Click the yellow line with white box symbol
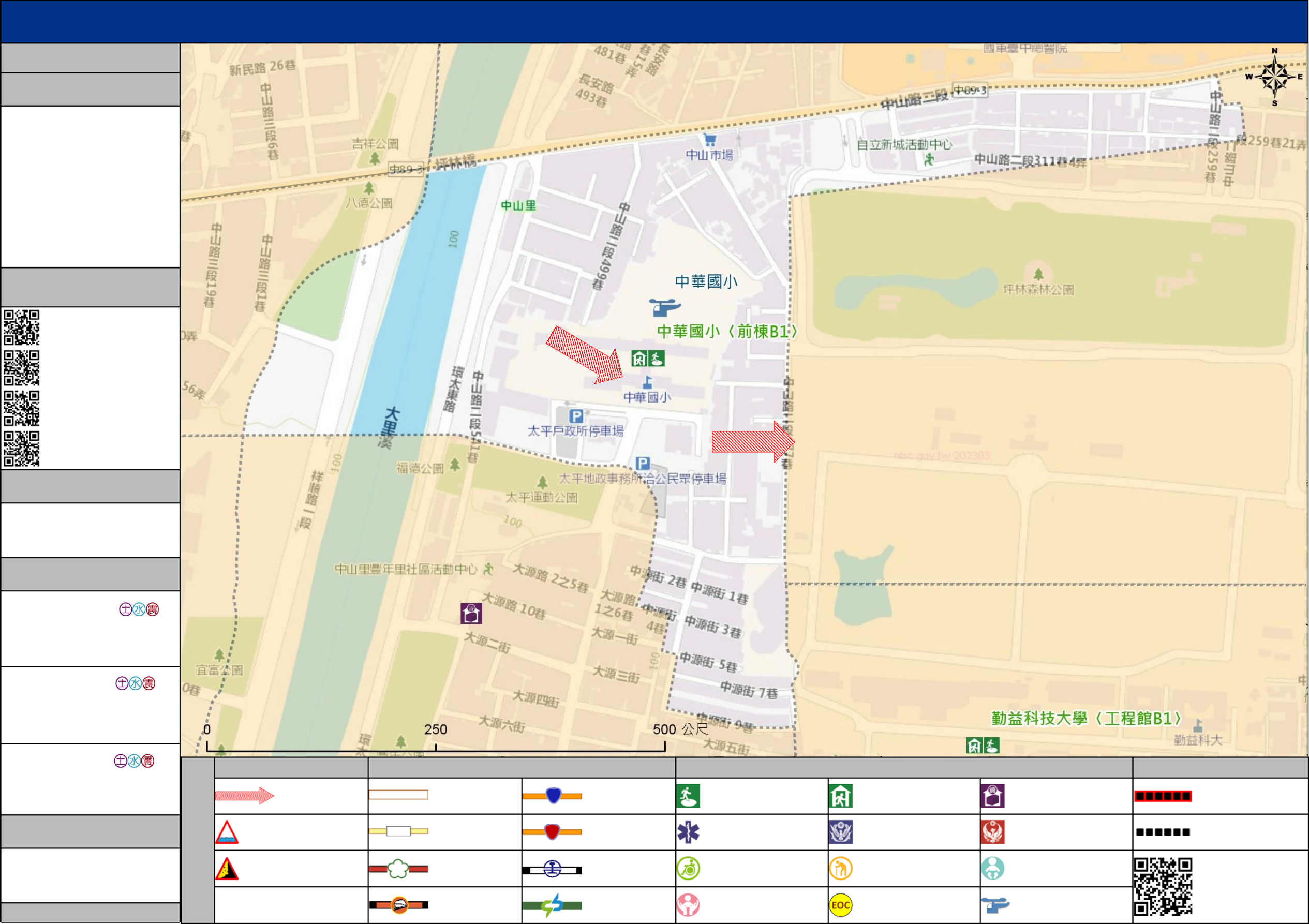The width and height of the screenshot is (1309, 924). click(398, 831)
